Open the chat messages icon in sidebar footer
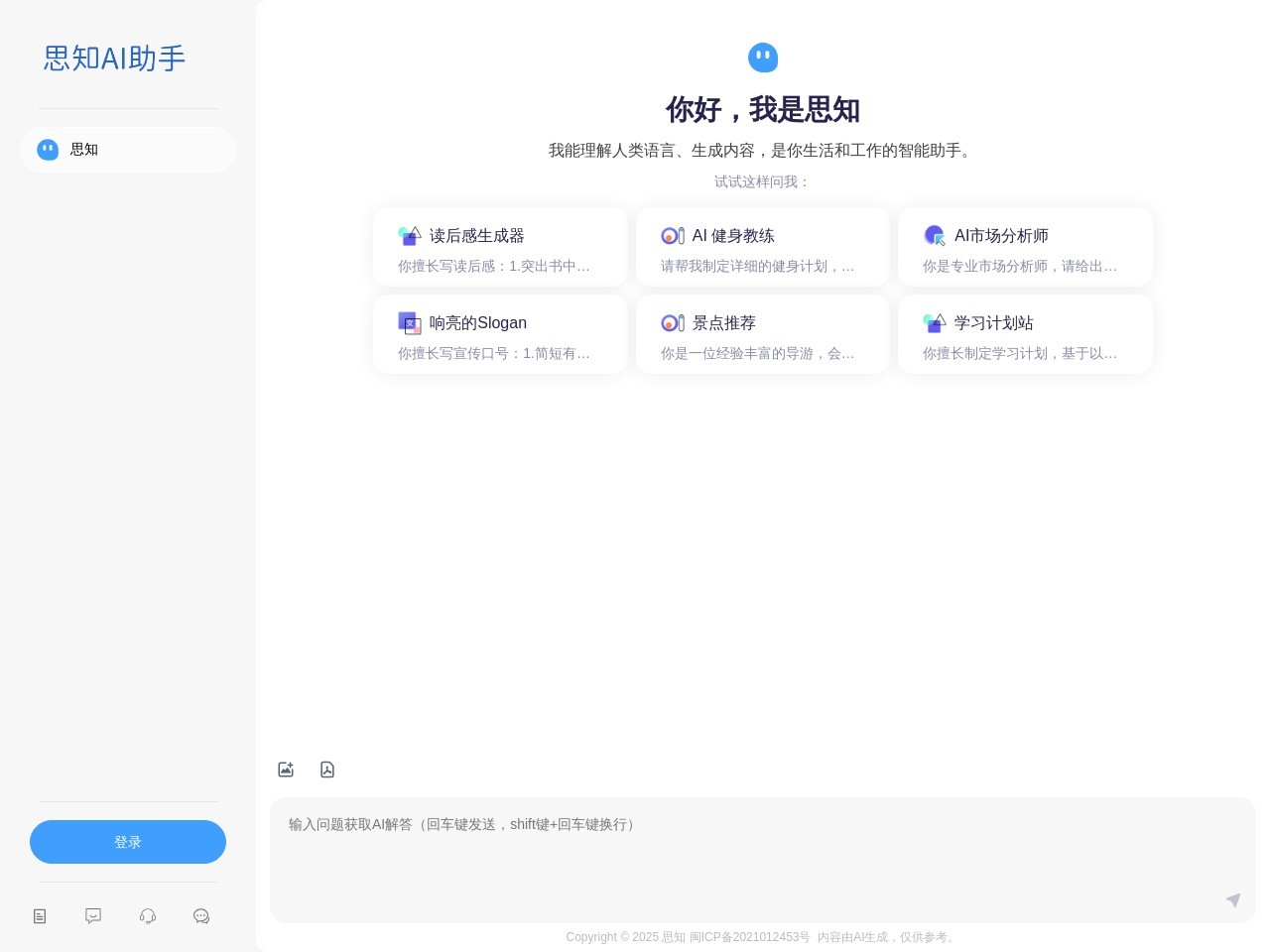 tap(201, 916)
